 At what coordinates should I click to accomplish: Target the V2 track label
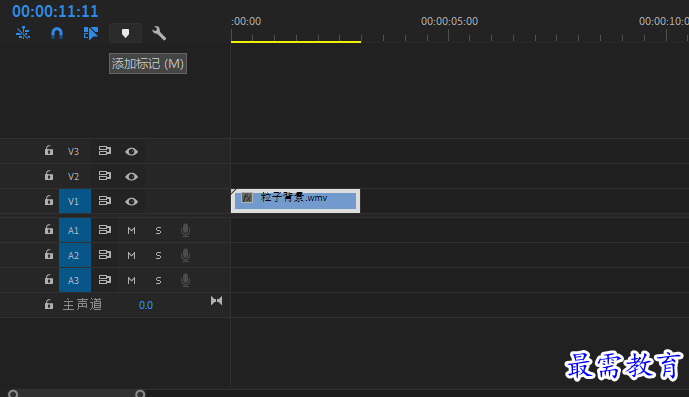click(x=73, y=177)
